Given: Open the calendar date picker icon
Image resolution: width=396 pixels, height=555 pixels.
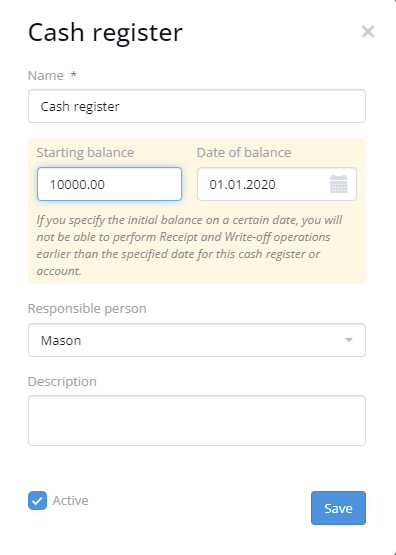Looking at the screenshot, I should [x=338, y=184].
